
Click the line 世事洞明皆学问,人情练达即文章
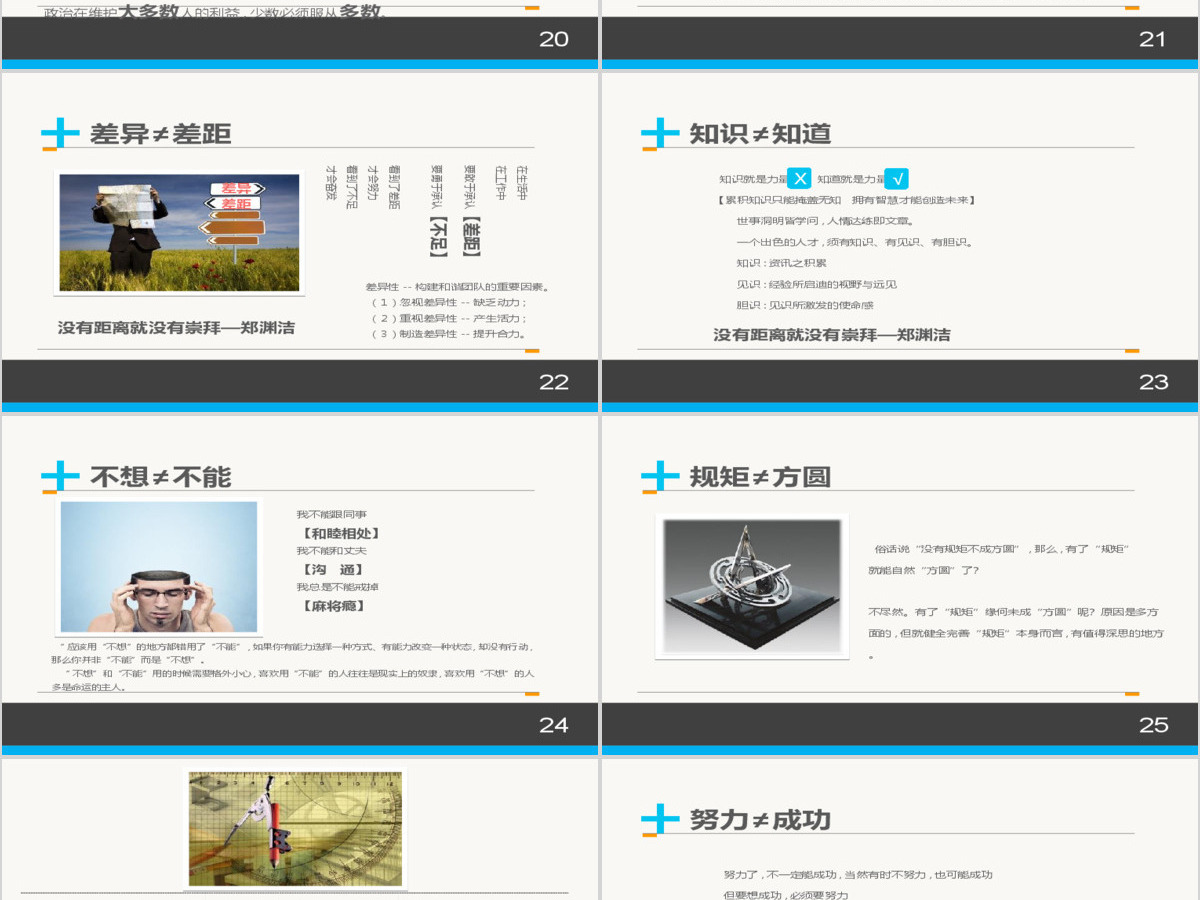point(825,221)
